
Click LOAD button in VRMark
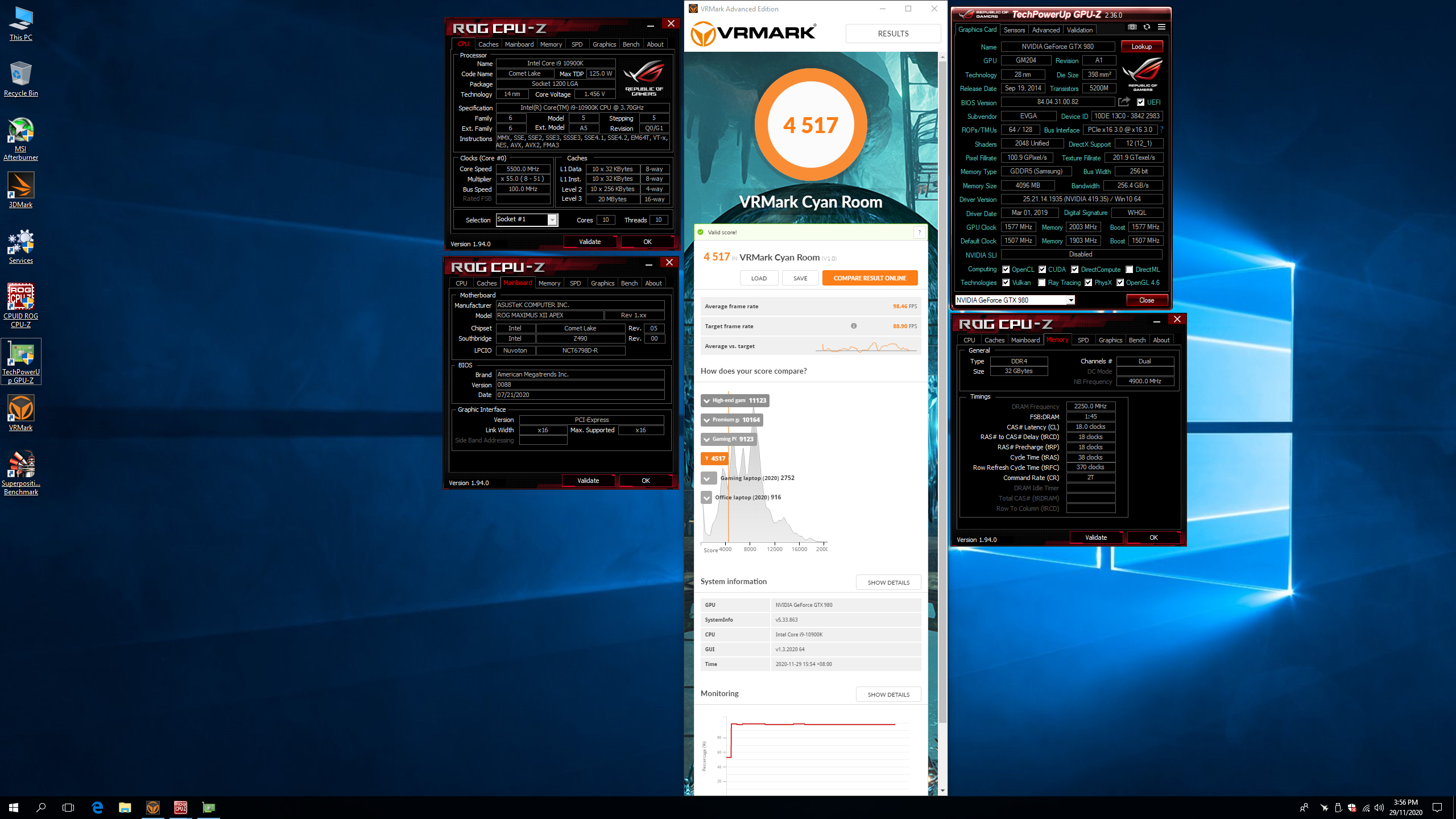(x=759, y=278)
